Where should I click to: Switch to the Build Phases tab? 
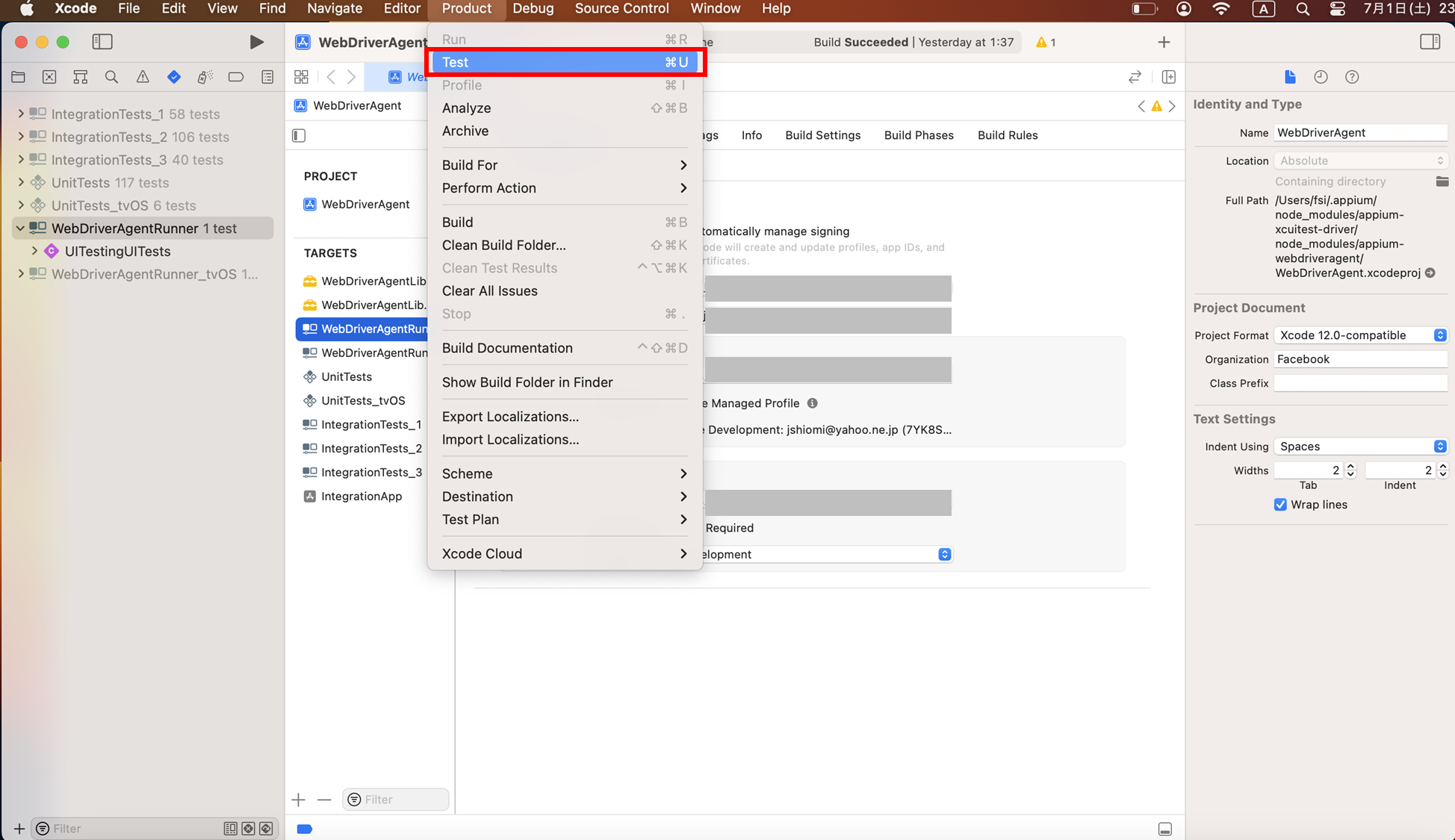point(918,135)
